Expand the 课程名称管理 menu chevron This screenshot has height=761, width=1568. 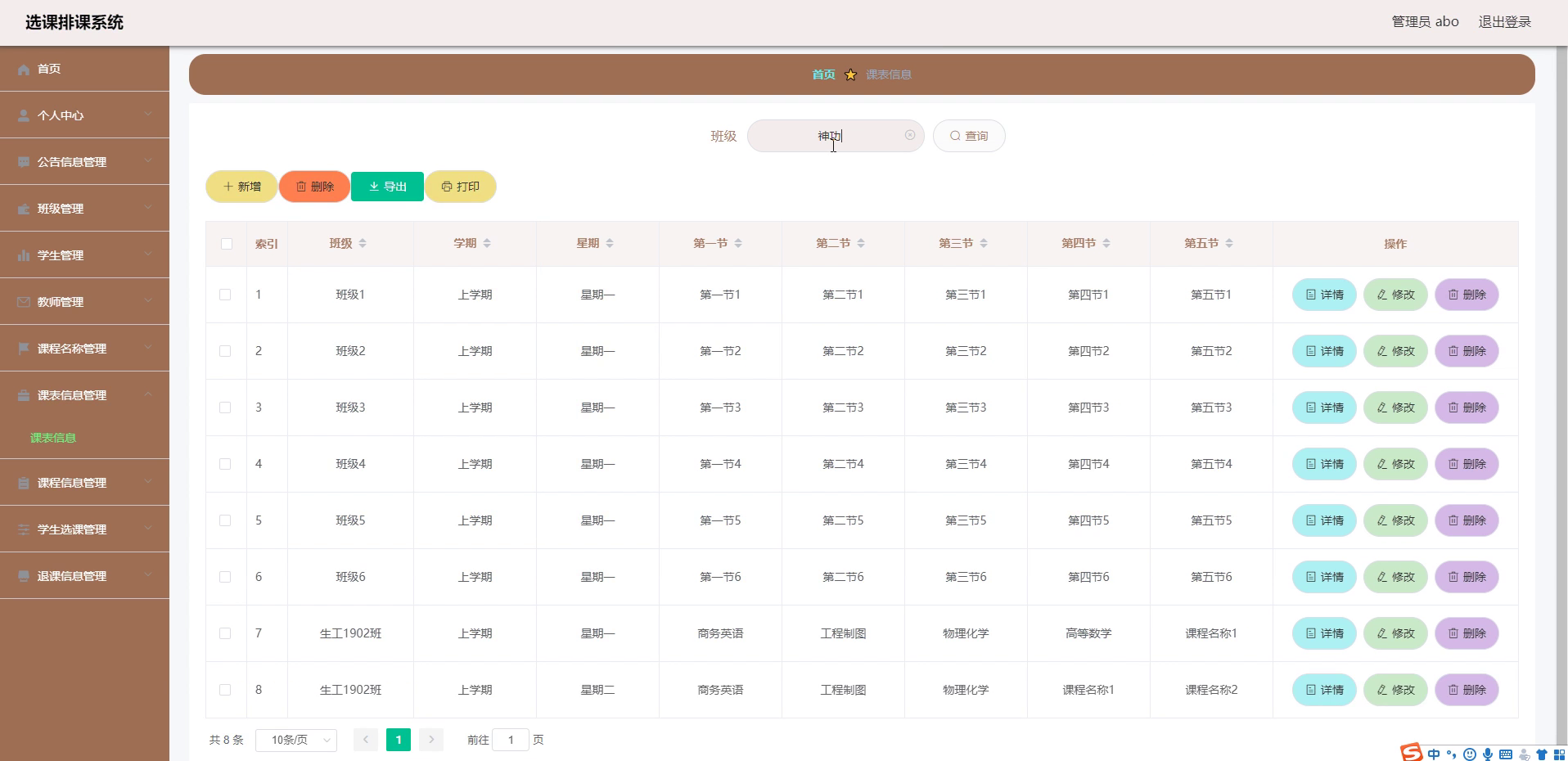[148, 348]
